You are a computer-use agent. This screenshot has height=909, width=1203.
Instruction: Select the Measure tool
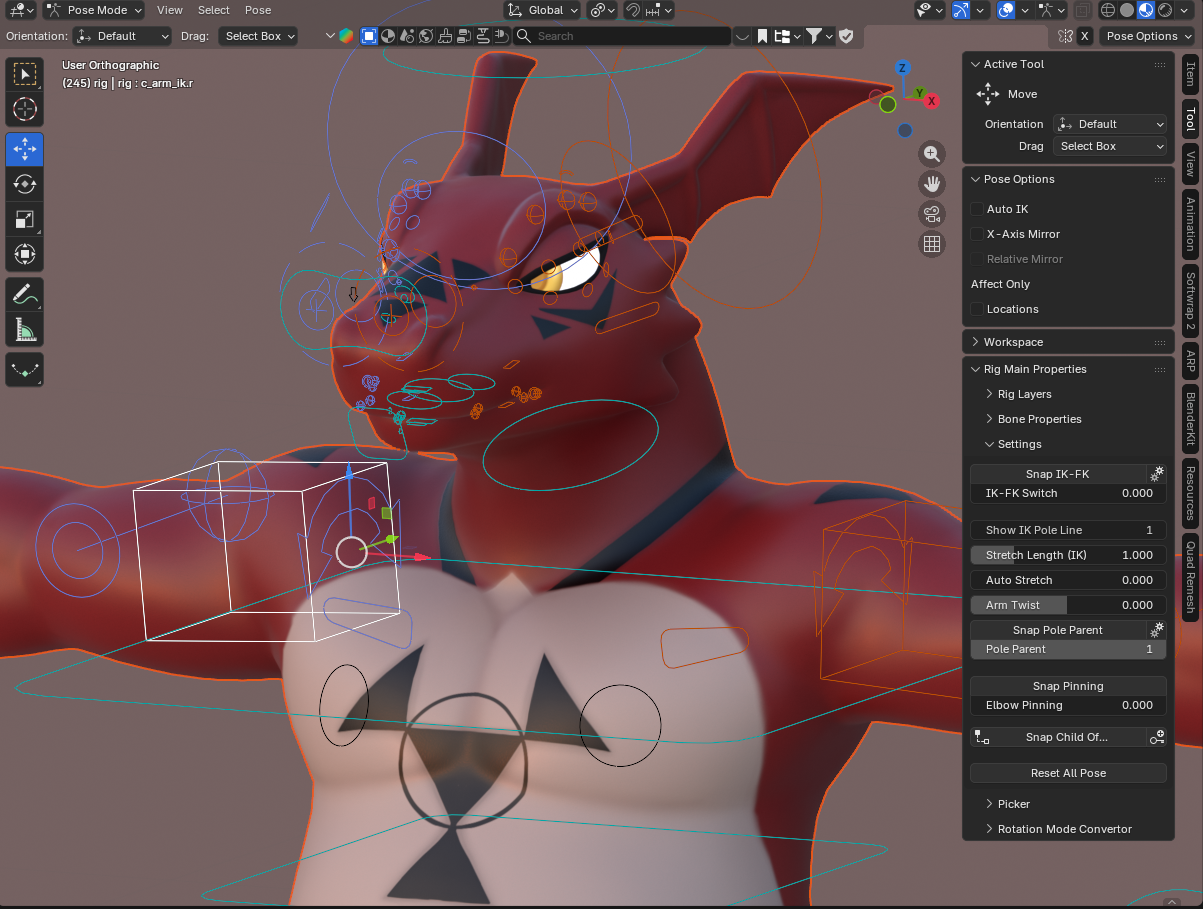tap(25, 329)
